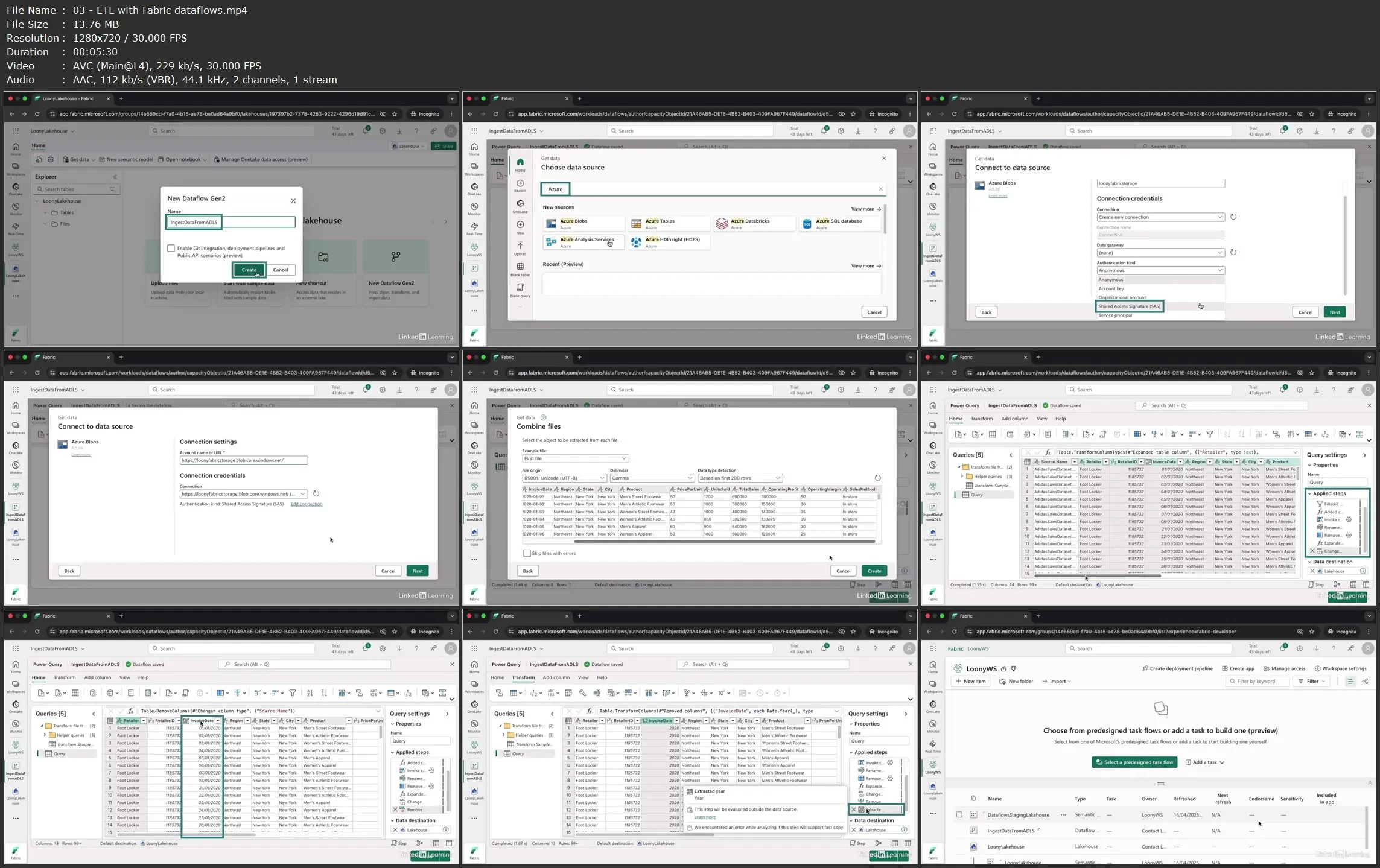Click Blank table in Choose data source sidebar
Viewport: 1380px width, 868px height.
(520, 269)
